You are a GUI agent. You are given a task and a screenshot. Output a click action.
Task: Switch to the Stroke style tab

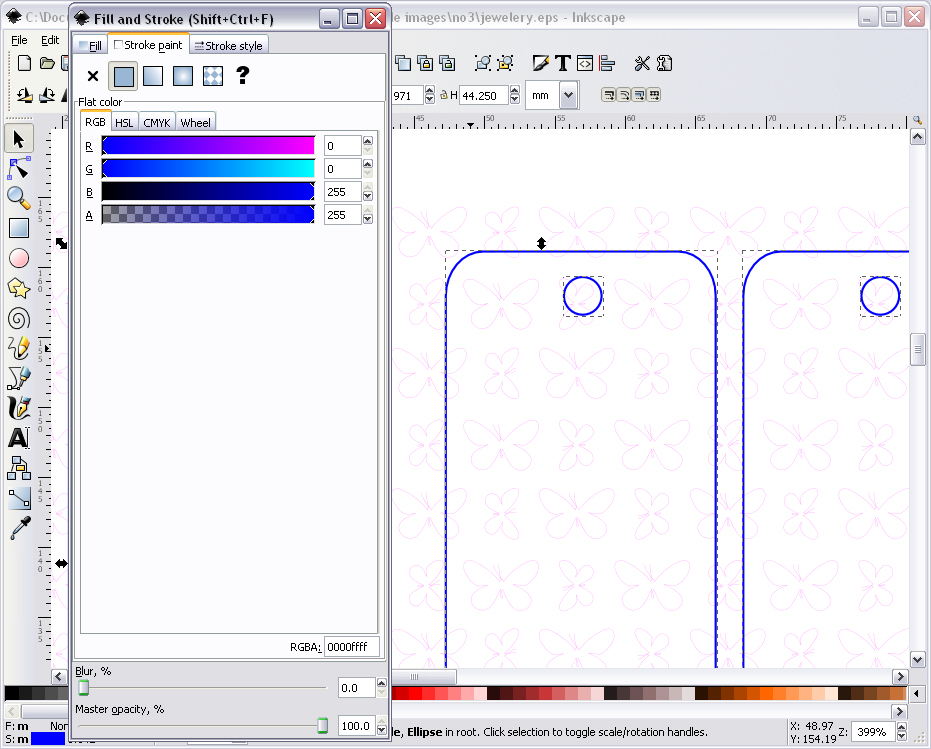(229, 45)
